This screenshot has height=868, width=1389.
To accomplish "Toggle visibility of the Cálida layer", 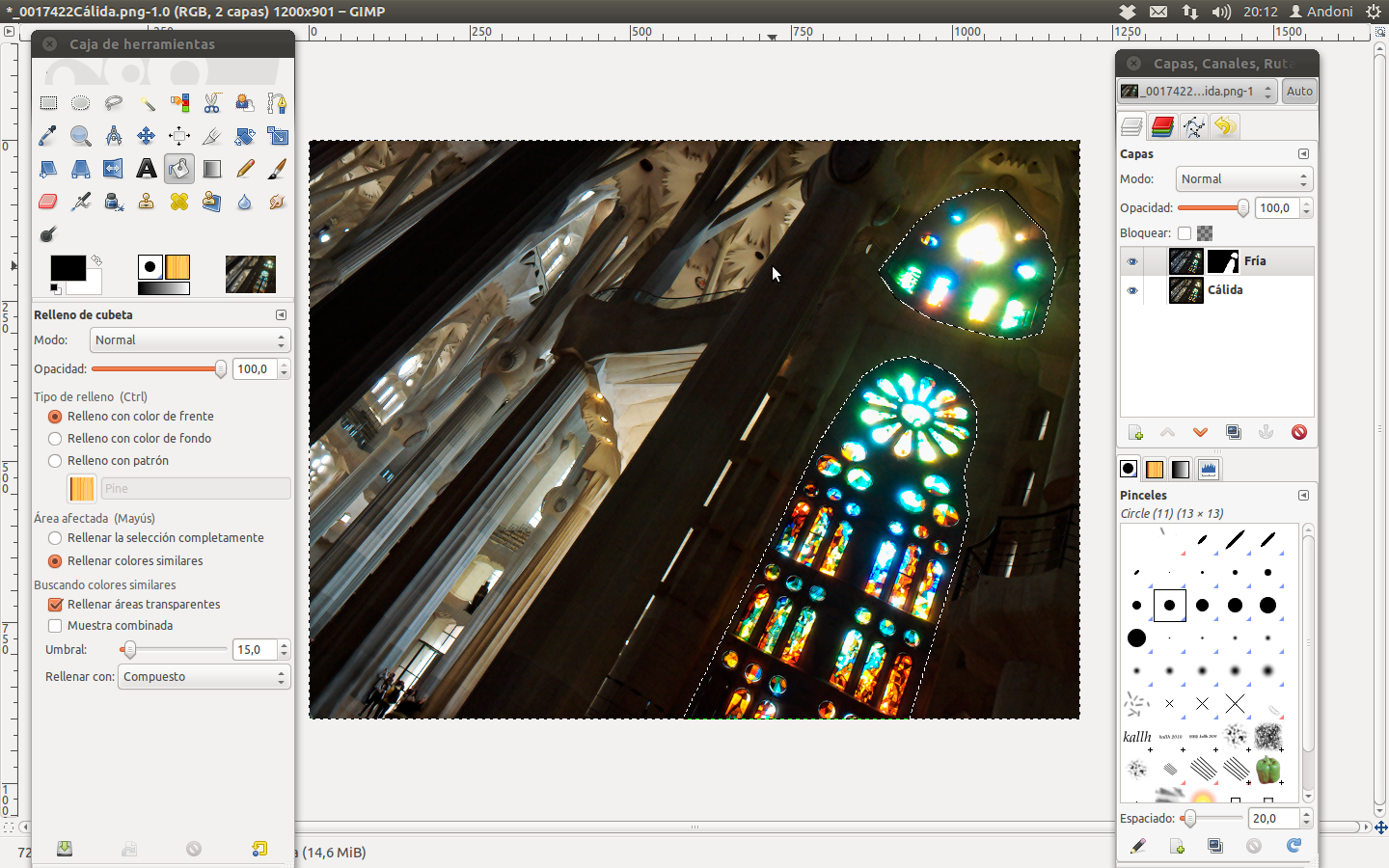I will pos(1132,290).
